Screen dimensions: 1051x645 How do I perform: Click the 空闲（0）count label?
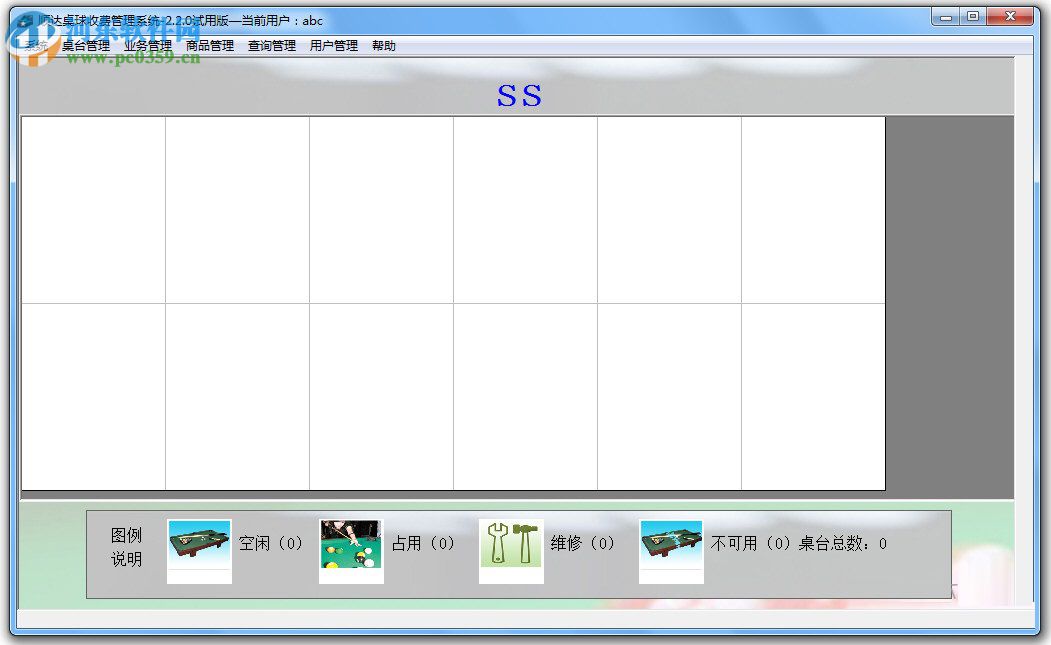coord(269,543)
